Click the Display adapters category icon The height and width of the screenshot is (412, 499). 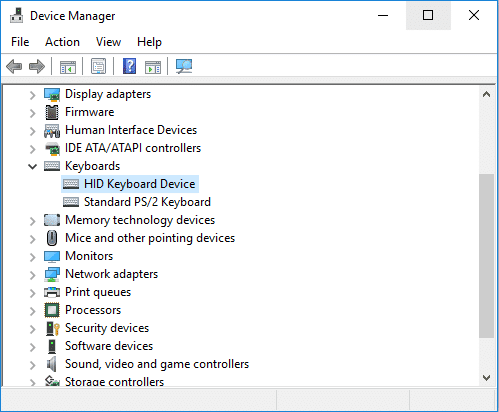point(52,94)
